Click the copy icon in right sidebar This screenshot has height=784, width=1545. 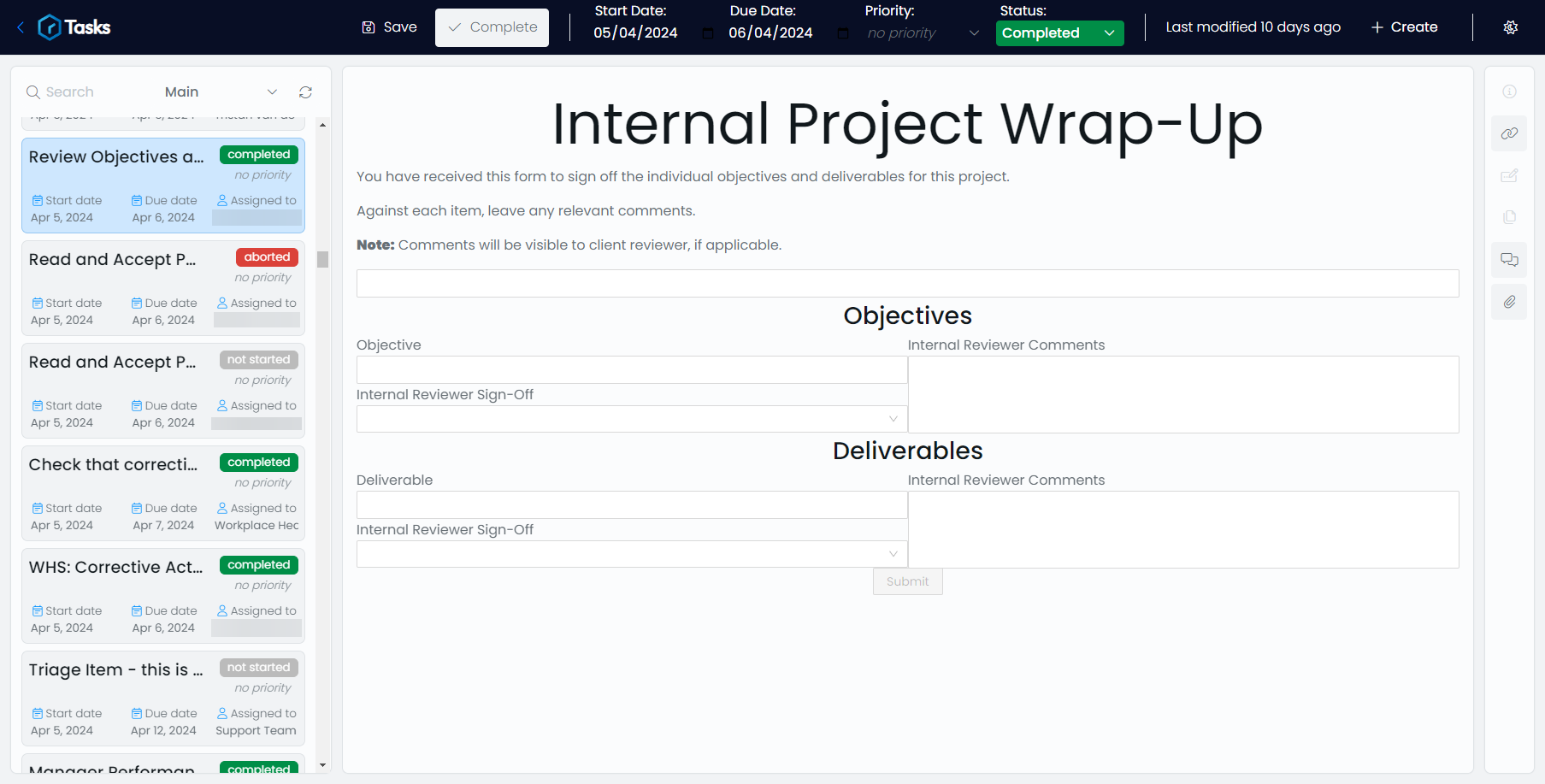click(1510, 217)
